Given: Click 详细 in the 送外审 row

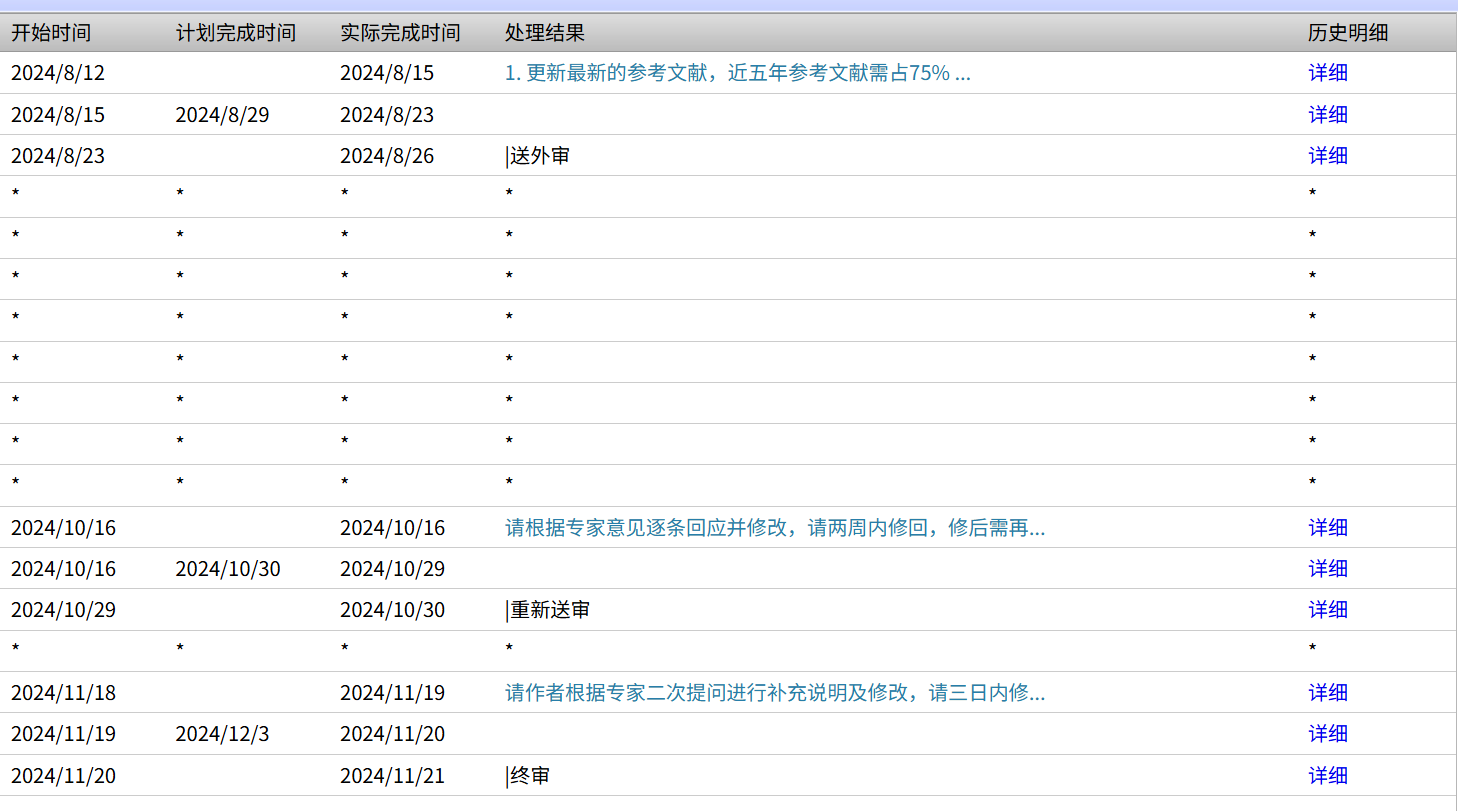Looking at the screenshot, I should tap(1327, 156).
